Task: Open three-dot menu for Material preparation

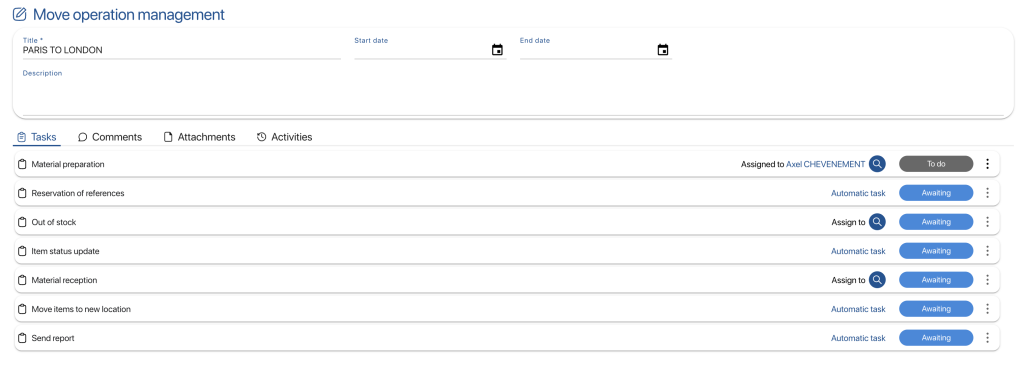Action: pos(987,164)
